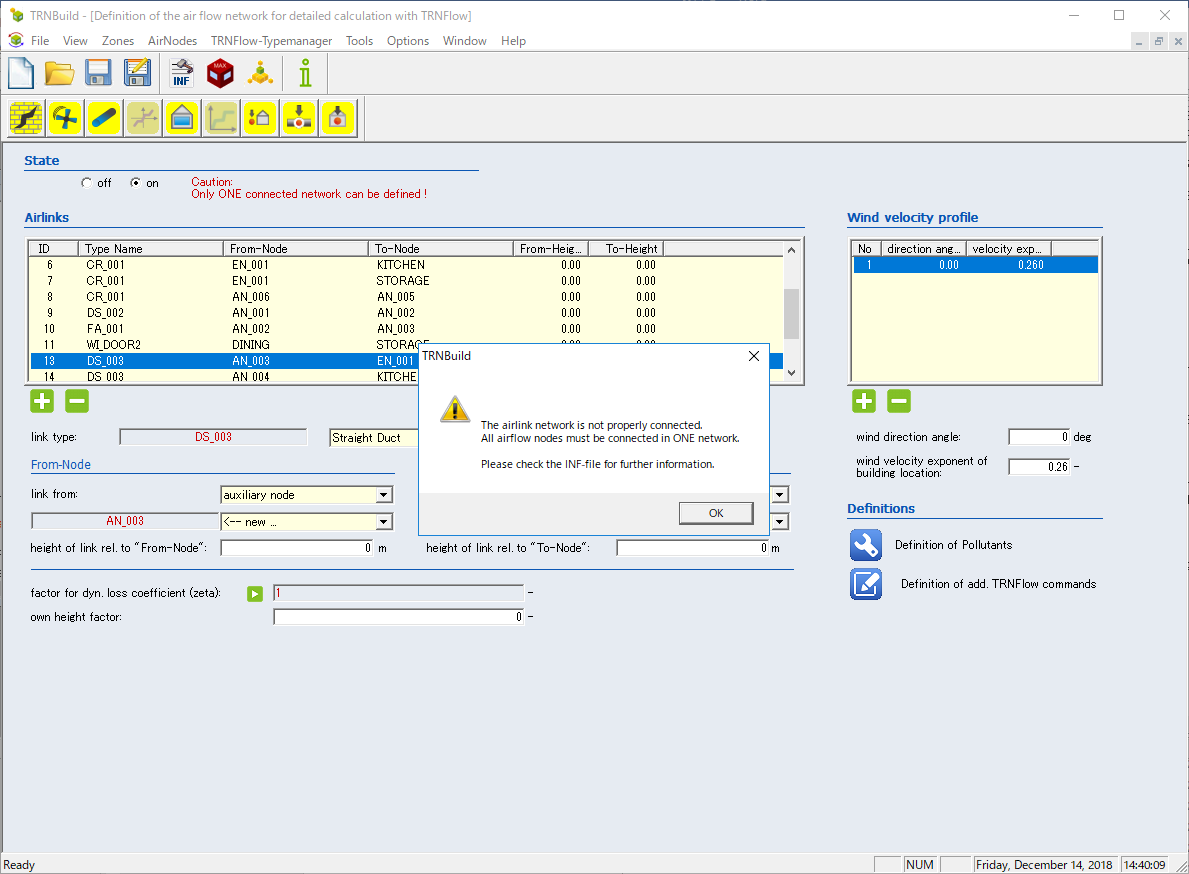Open the Help menu
Image resolution: width=1189 pixels, height=874 pixels.
tap(513, 41)
